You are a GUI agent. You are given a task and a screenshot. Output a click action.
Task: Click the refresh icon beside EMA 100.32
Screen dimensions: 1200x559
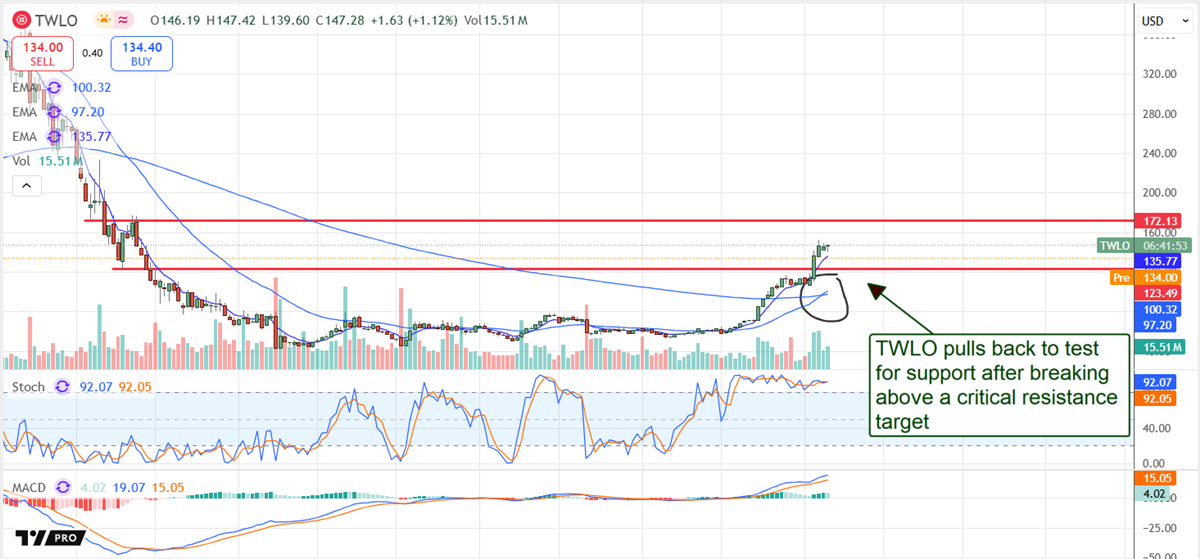click(x=55, y=88)
